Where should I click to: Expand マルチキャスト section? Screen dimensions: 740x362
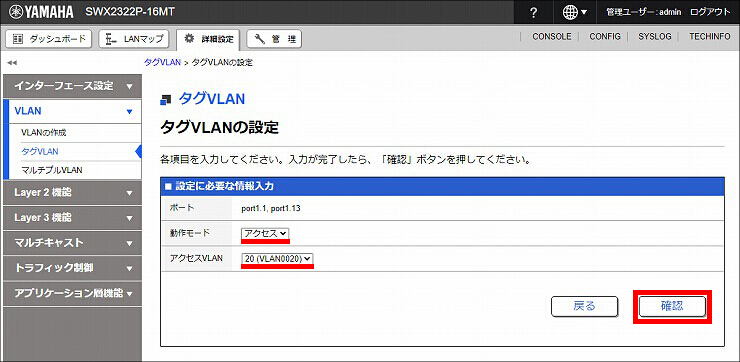(72, 243)
